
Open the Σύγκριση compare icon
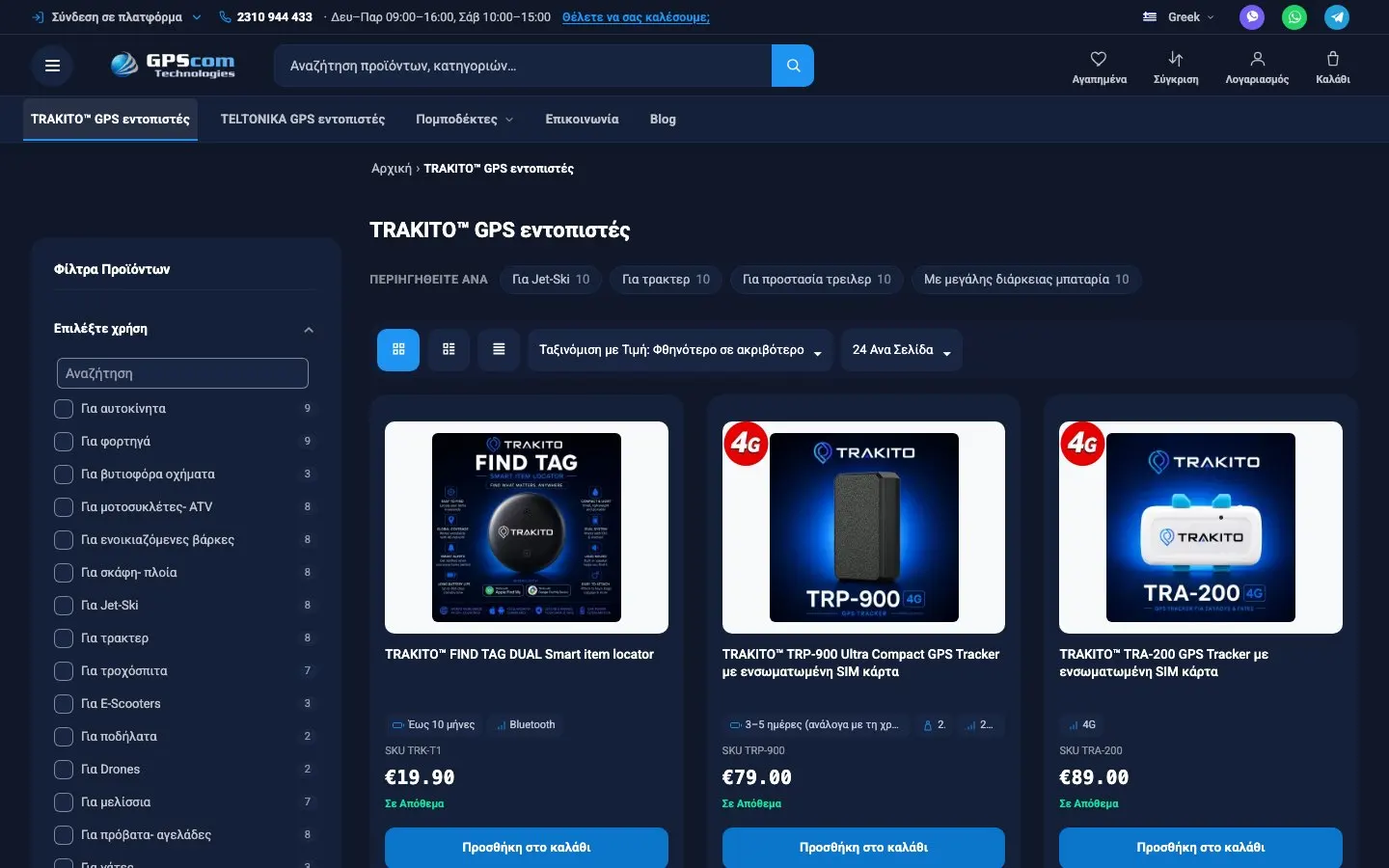tap(1176, 67)
